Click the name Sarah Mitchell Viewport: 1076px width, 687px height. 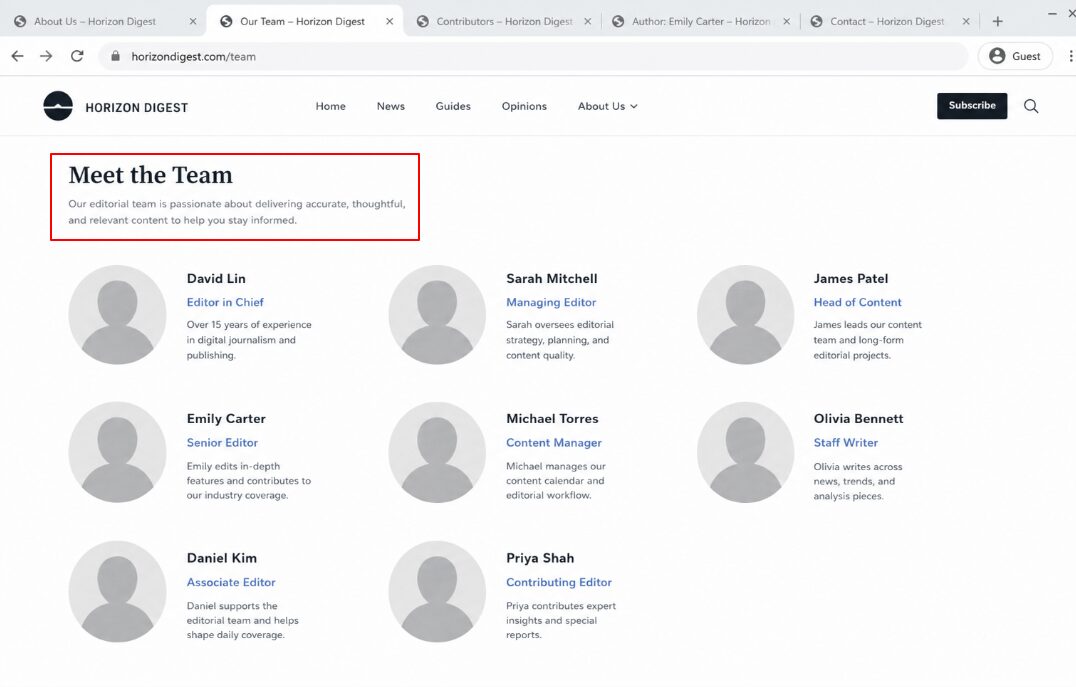552,279
